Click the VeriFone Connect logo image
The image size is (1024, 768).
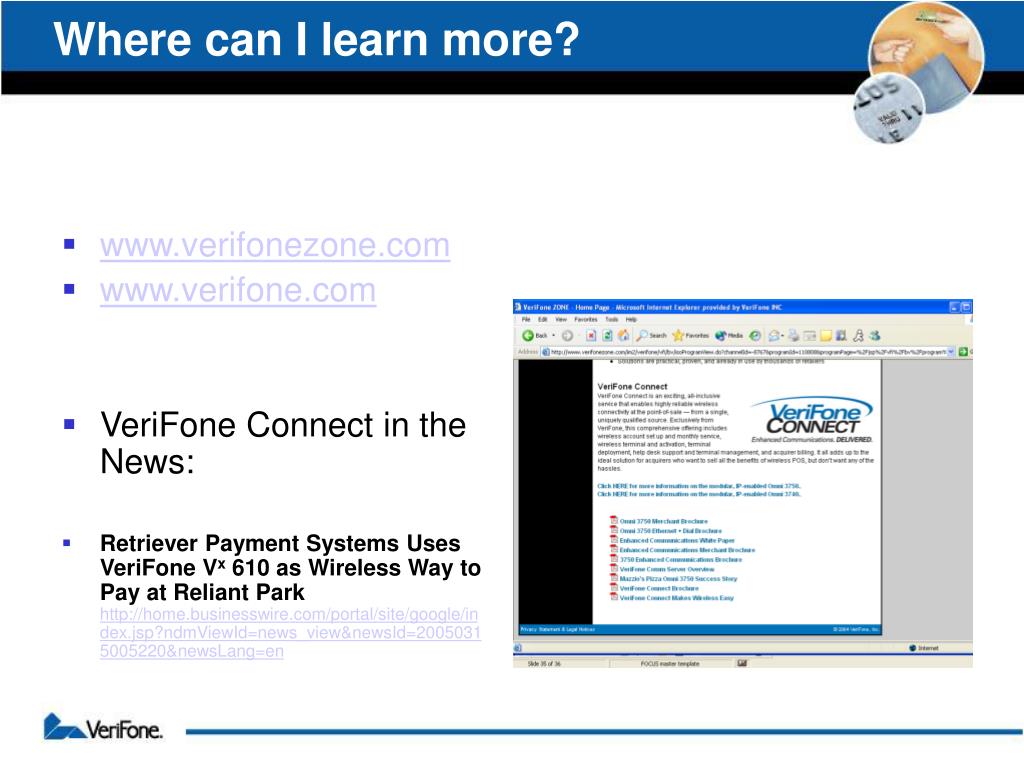click(x=812, y=419)
